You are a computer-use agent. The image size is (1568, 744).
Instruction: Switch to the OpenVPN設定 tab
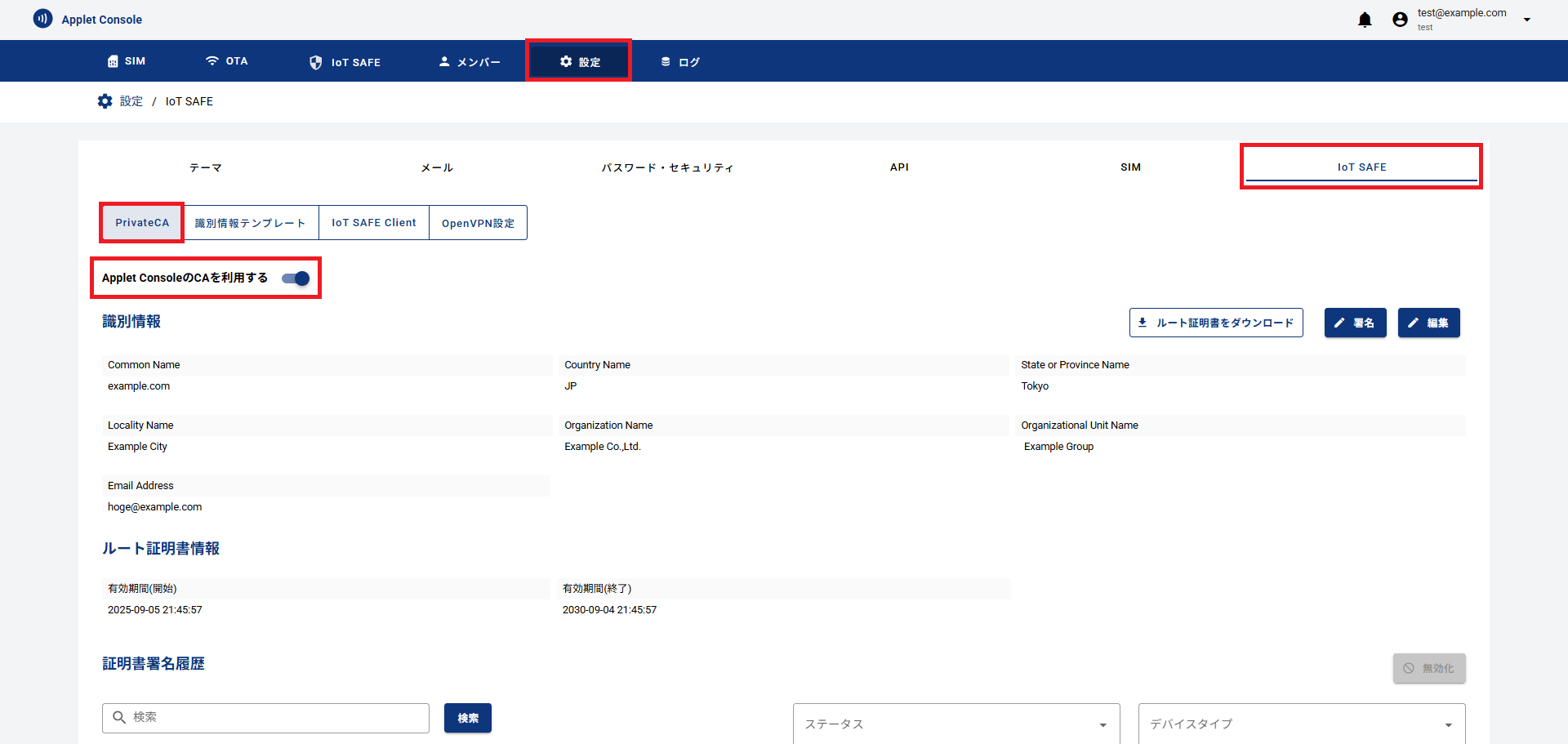478,223
